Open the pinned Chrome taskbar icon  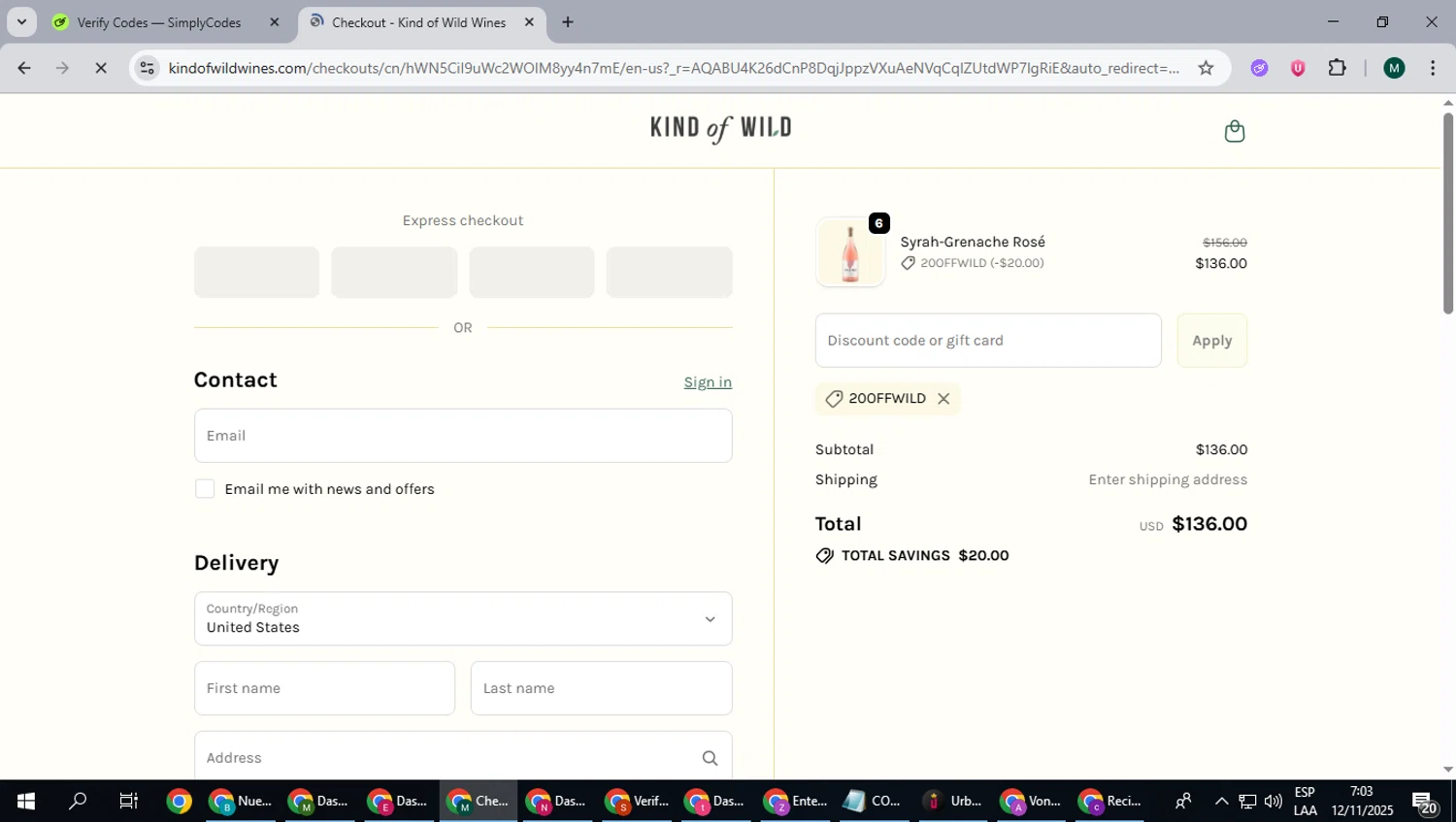[179, 801]
